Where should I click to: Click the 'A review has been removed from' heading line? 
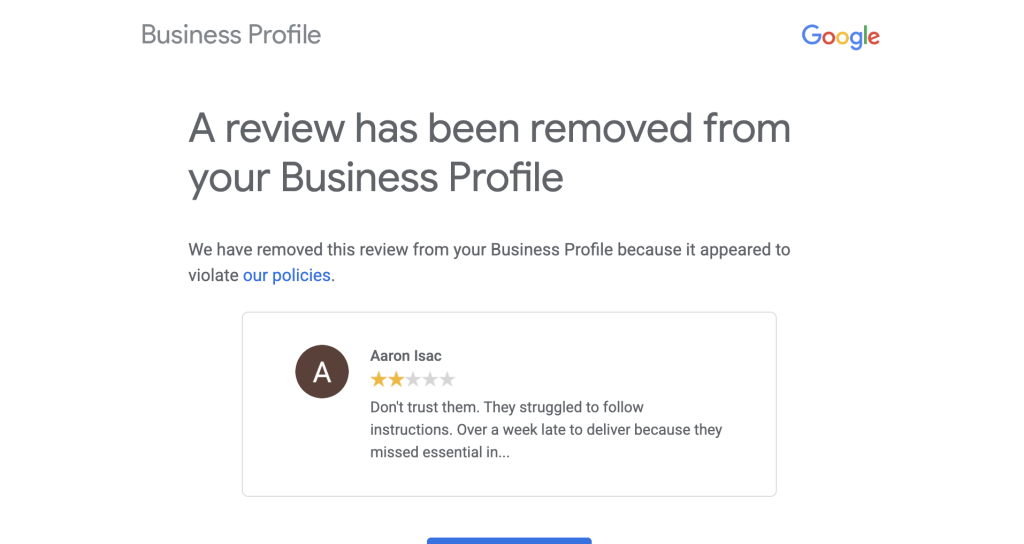[489, 129]
